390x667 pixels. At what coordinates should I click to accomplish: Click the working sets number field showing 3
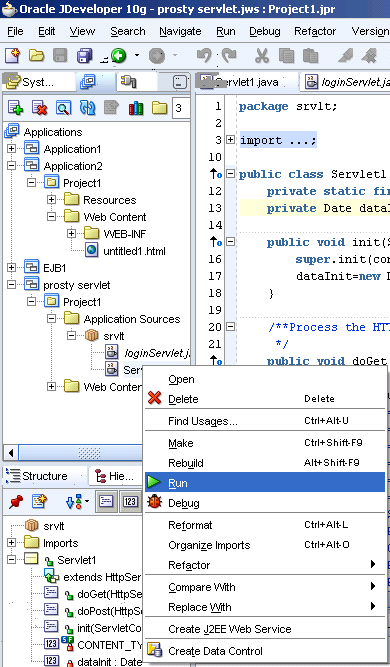click(x=181, y=108)
